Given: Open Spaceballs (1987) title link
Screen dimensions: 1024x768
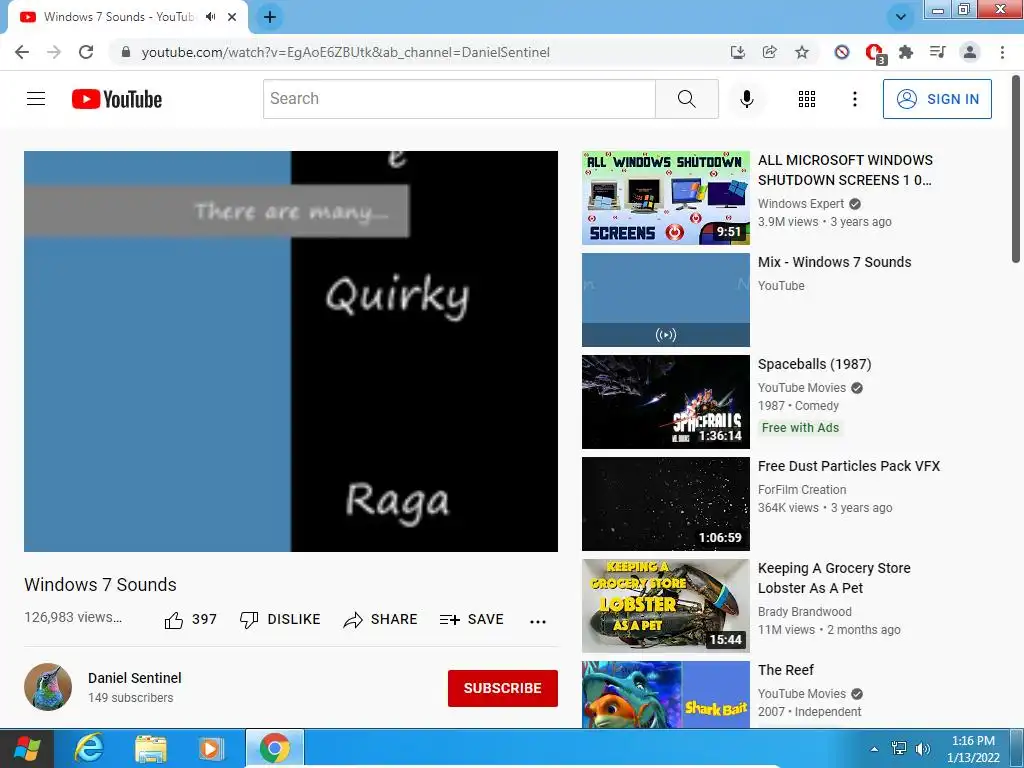Looking at the screenshot, I should coord(814,364).
